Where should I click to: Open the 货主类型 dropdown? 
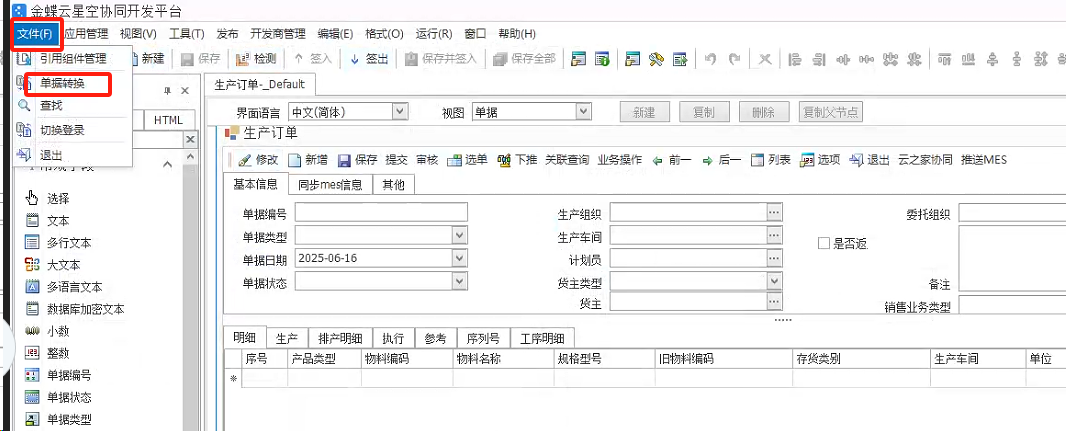[x=774, y=281]
